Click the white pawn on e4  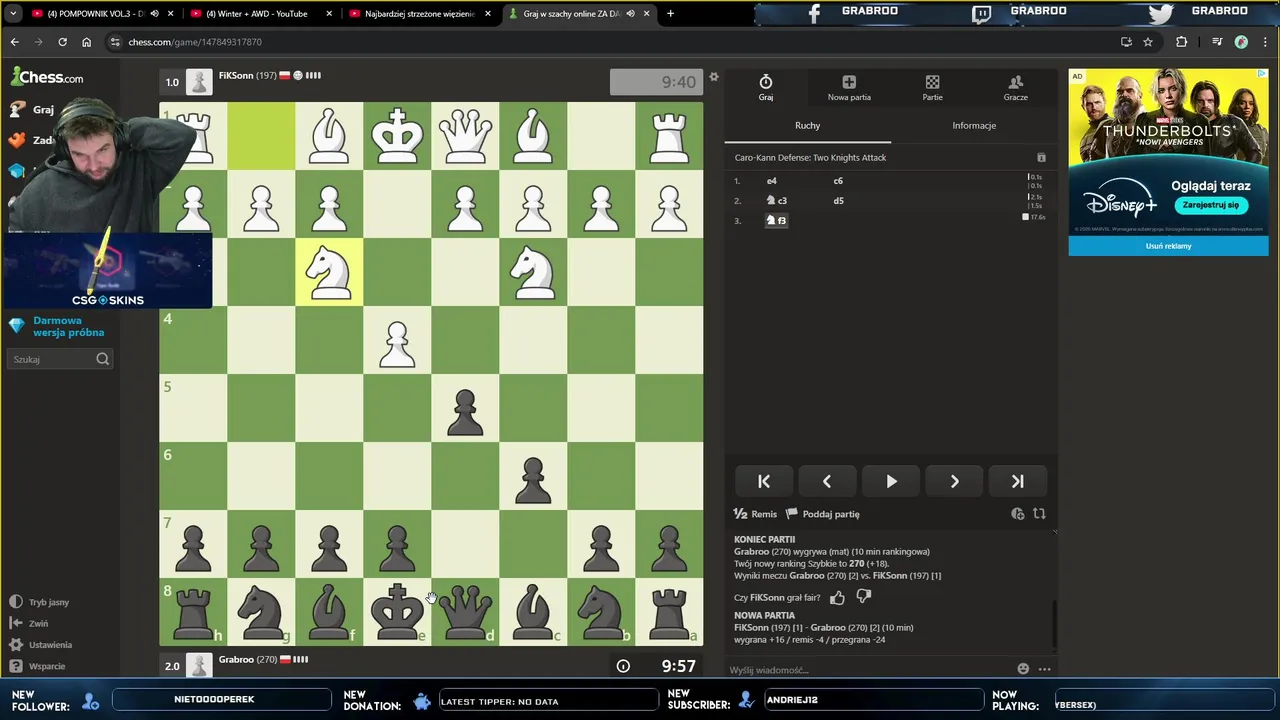(x=397, y=340)
